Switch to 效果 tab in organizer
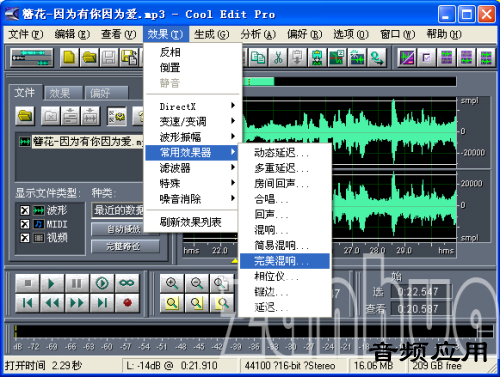The width and height of the screenshot is (500, 377). [x=63, y=93]
